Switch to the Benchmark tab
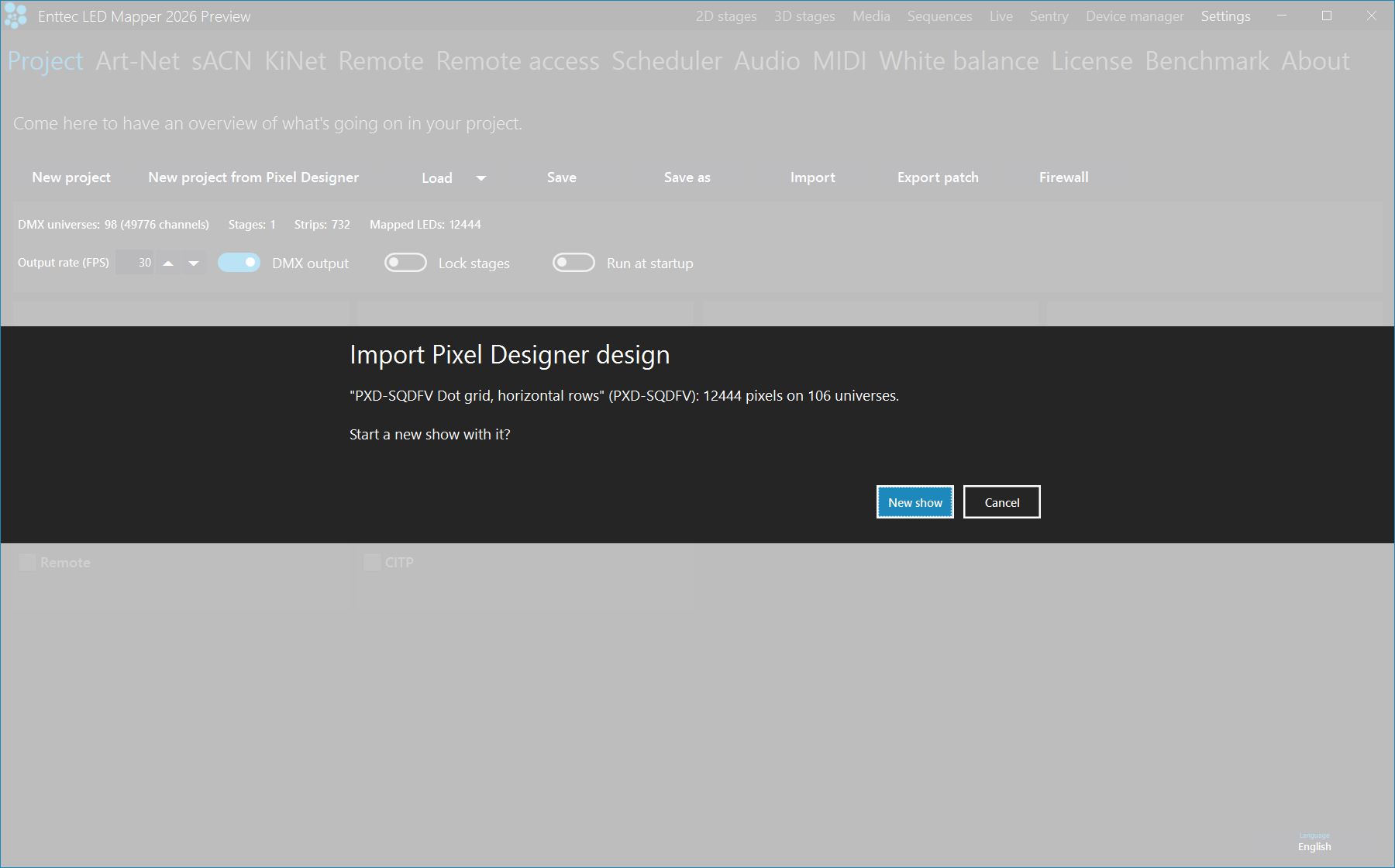1395x868 pixels. tap(1207, 61)
